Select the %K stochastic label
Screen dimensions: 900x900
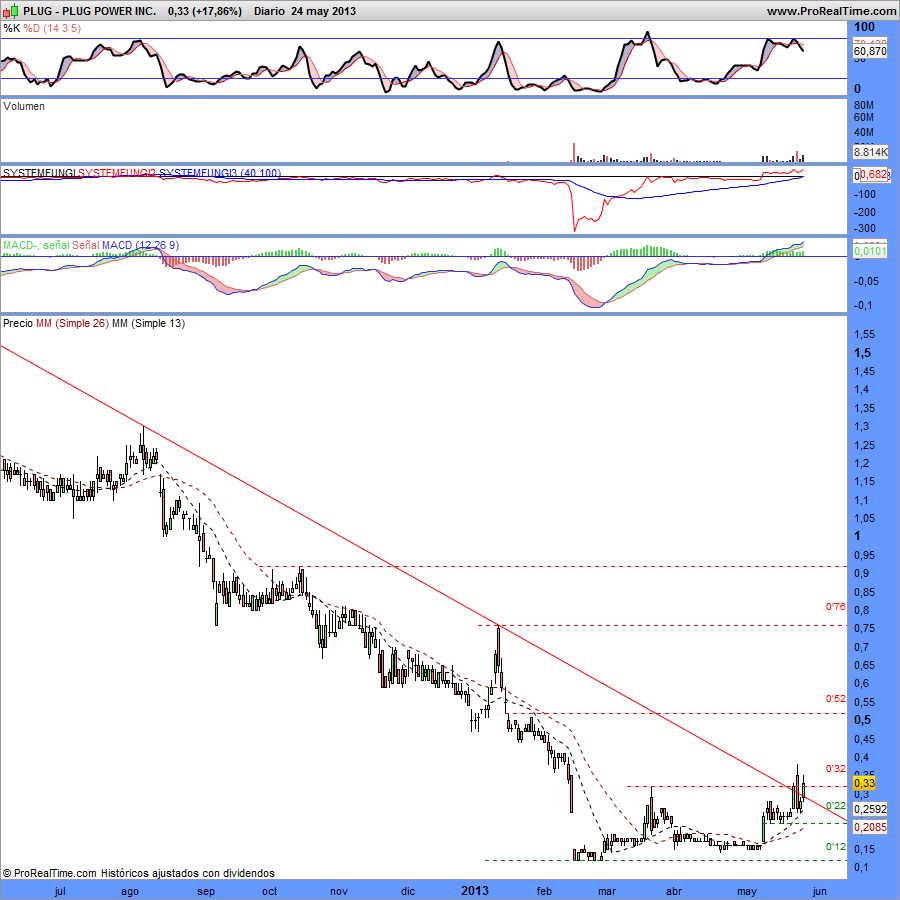click(11, 28)
